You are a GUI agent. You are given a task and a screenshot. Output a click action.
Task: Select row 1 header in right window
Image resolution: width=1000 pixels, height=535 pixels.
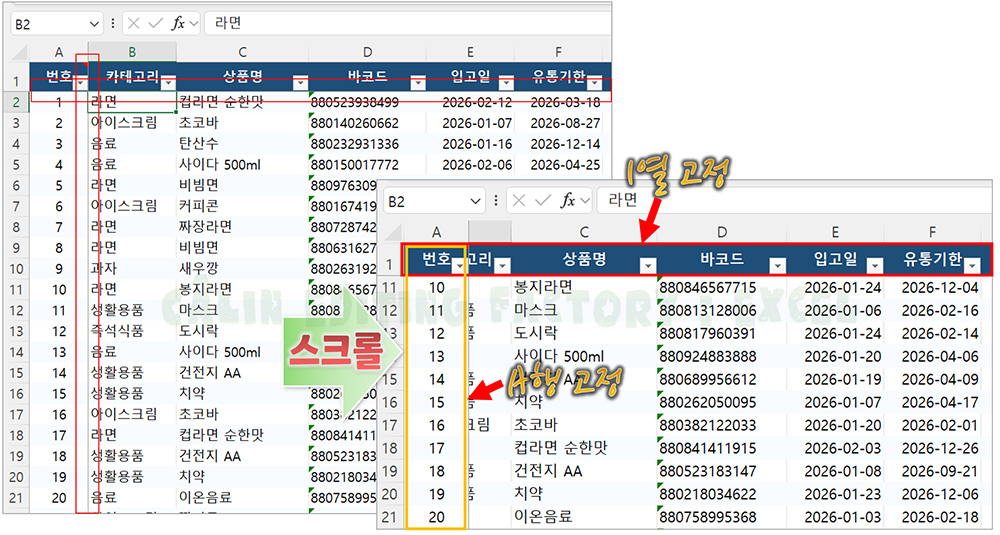tap(389, 264)
